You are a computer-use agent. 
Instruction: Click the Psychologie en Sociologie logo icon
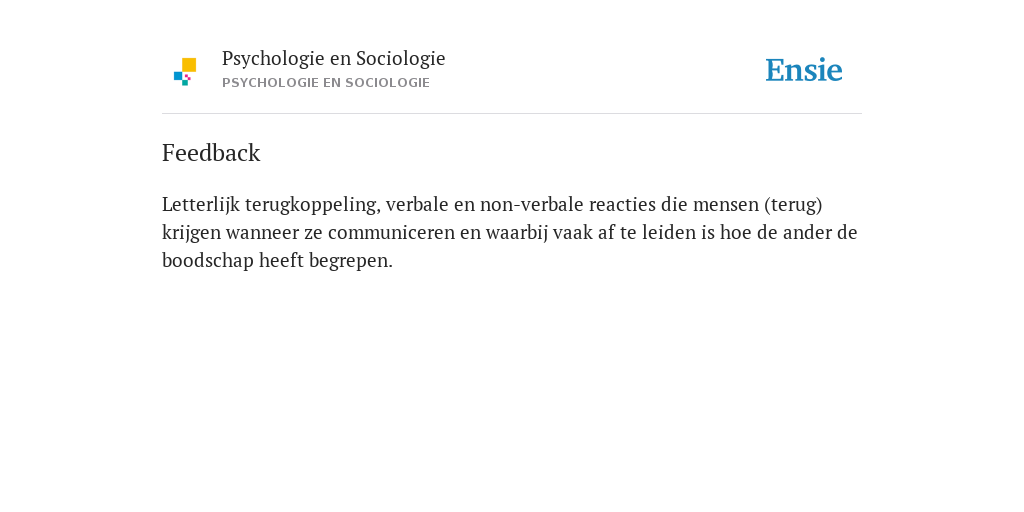185,72
